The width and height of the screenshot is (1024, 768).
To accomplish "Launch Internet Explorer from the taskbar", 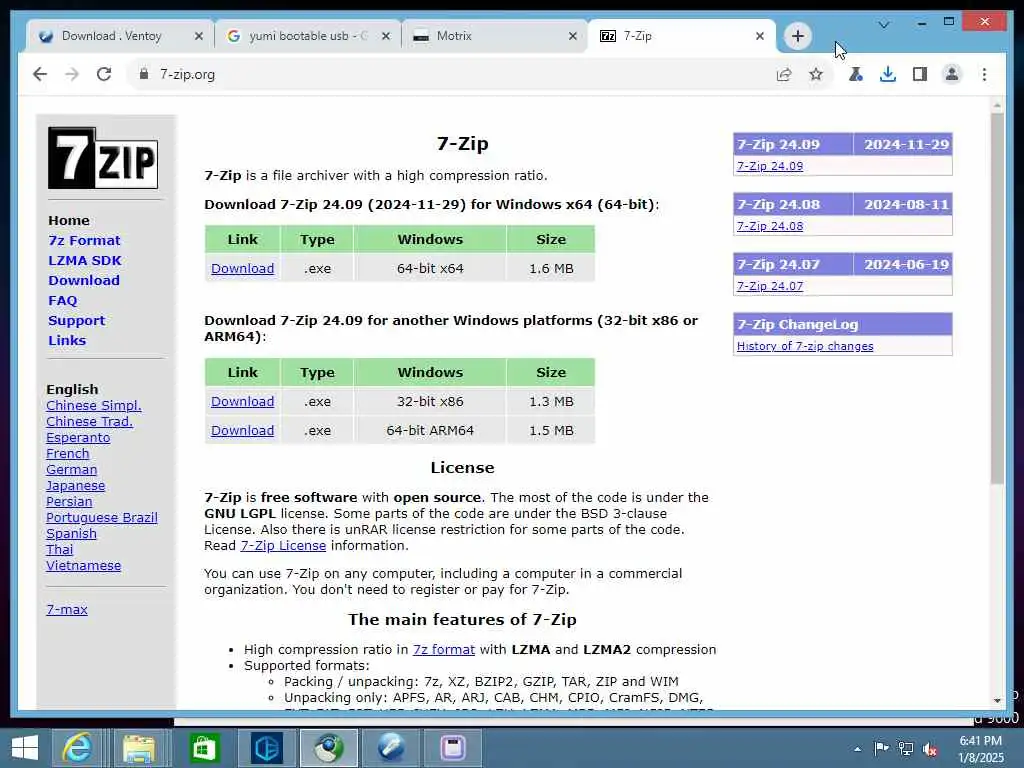I will coord(77,748).
